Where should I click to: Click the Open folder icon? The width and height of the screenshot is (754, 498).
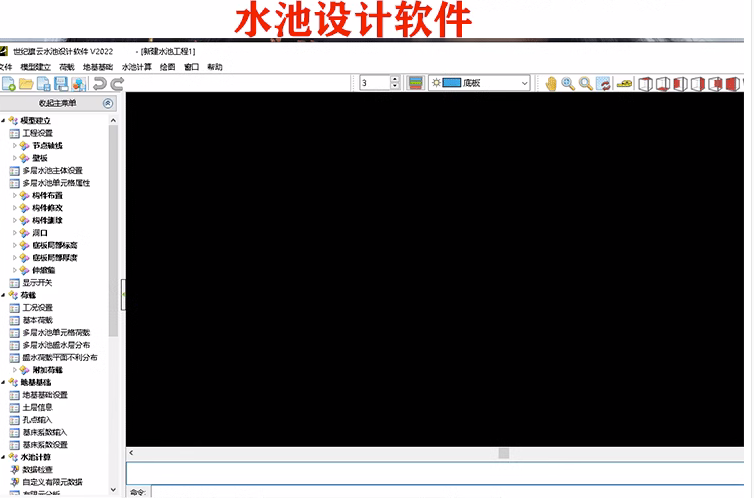tap(27, 83)
